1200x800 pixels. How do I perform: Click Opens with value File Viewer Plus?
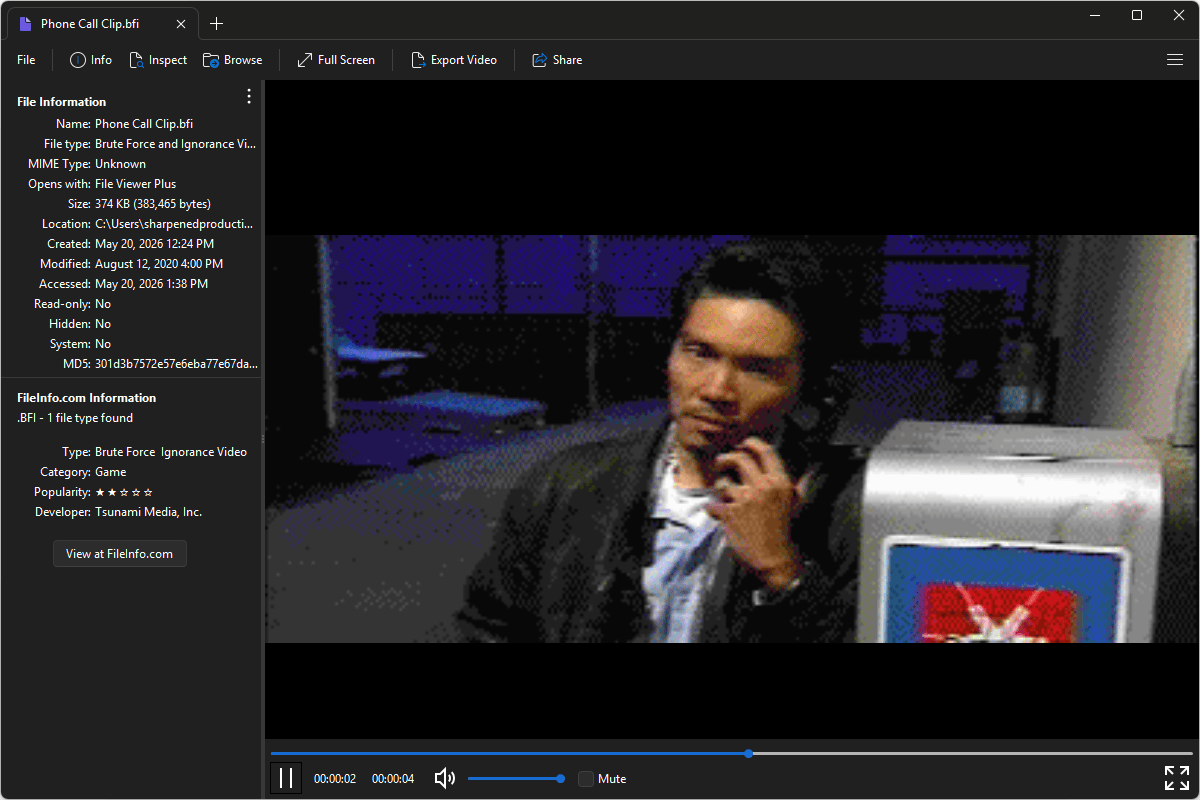pyautogui.click(x=135, y=184)
